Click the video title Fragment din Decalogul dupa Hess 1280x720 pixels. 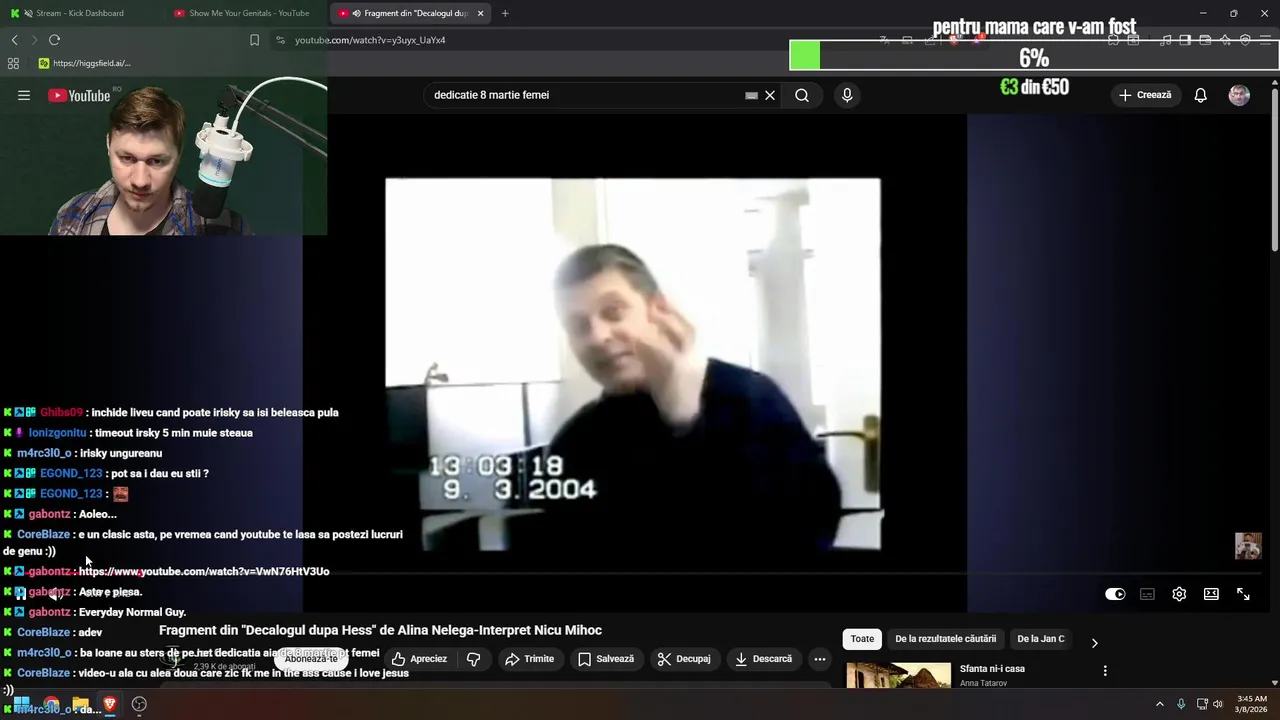click(x=380, y=630)
